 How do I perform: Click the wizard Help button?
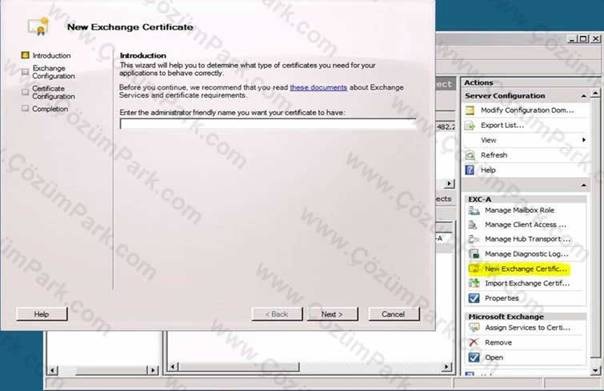(42, 314)
